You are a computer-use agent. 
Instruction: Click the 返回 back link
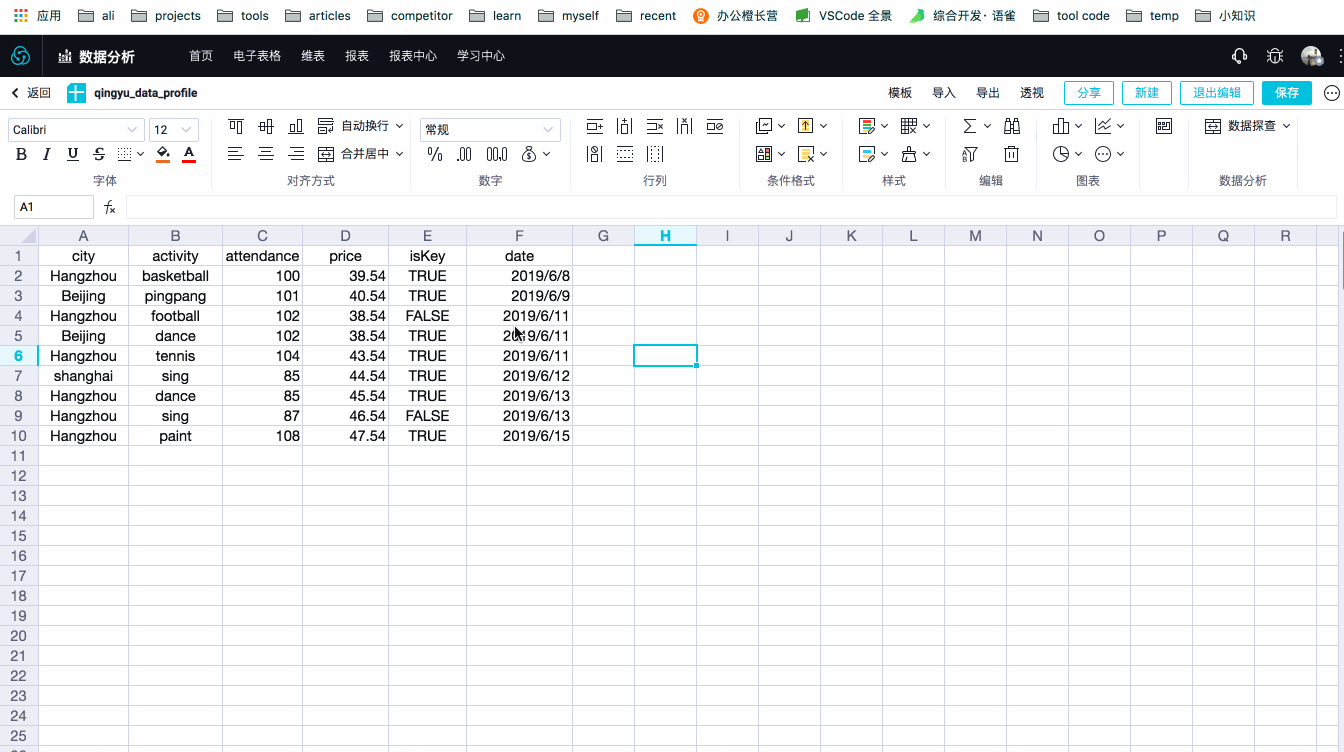pos(31,93)
